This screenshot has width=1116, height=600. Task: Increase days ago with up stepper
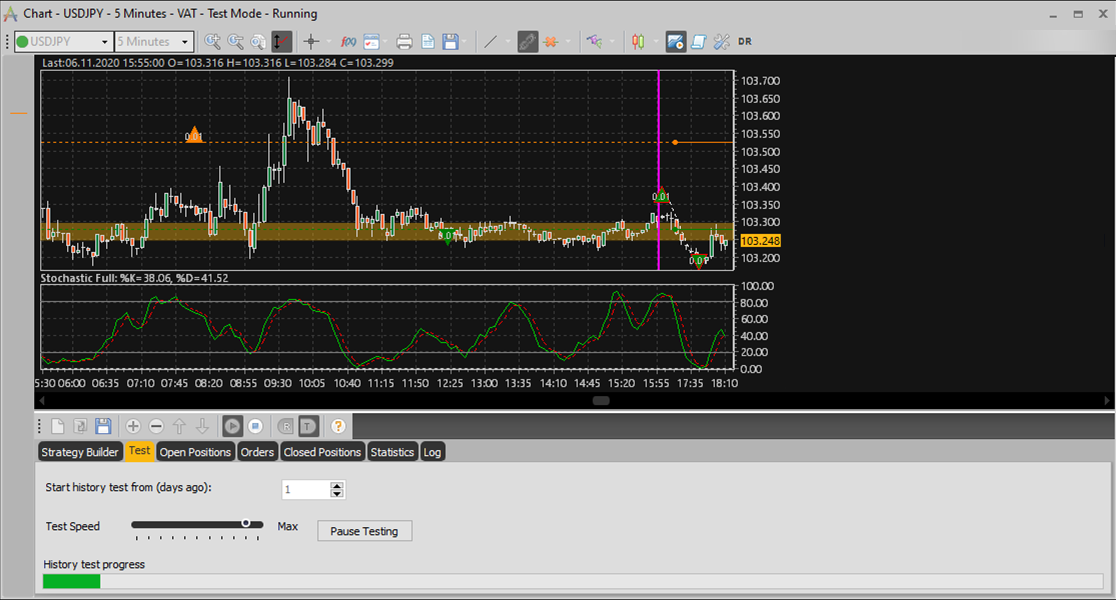pos(337,485)
